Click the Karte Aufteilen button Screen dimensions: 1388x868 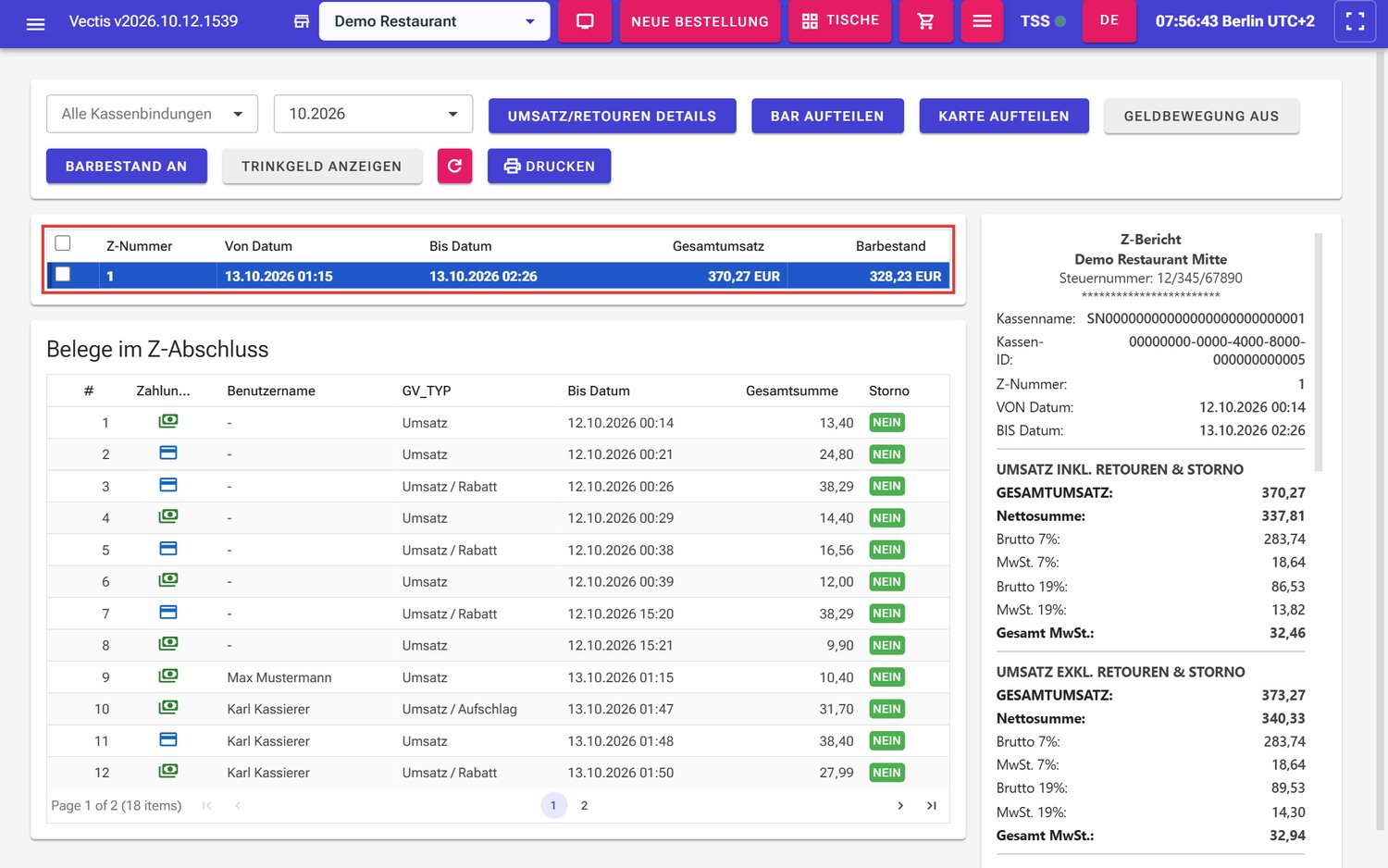tap(1004, 116)
